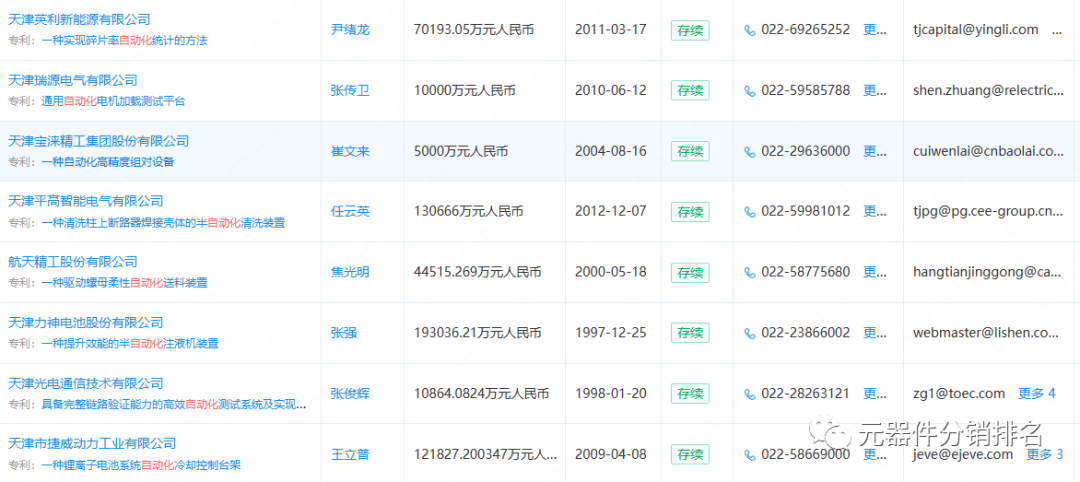Expand more phones for 022-23866002
Image resolution: width=1080 pixels, height=482 pixels.
(x=875, y=333)
